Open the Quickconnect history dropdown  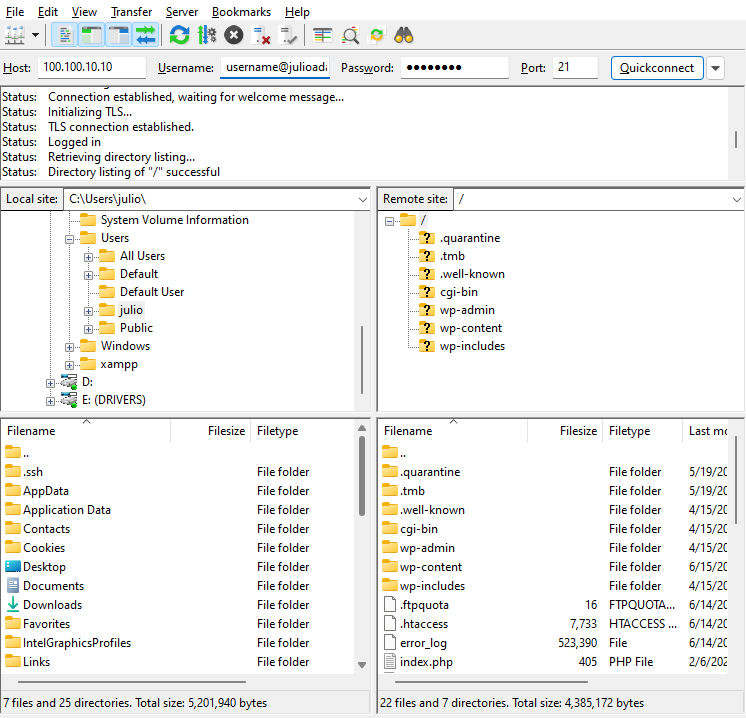[715, 68]
